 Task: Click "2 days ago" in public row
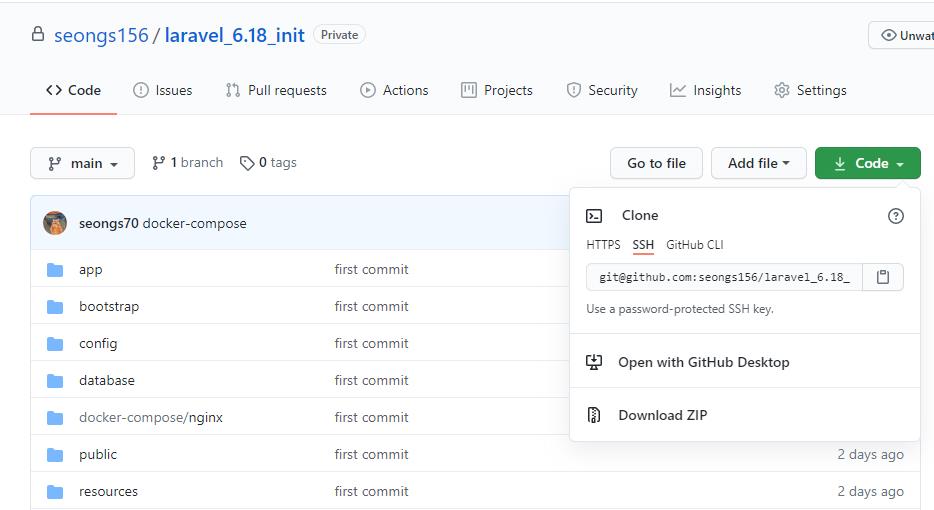point(870,455)
